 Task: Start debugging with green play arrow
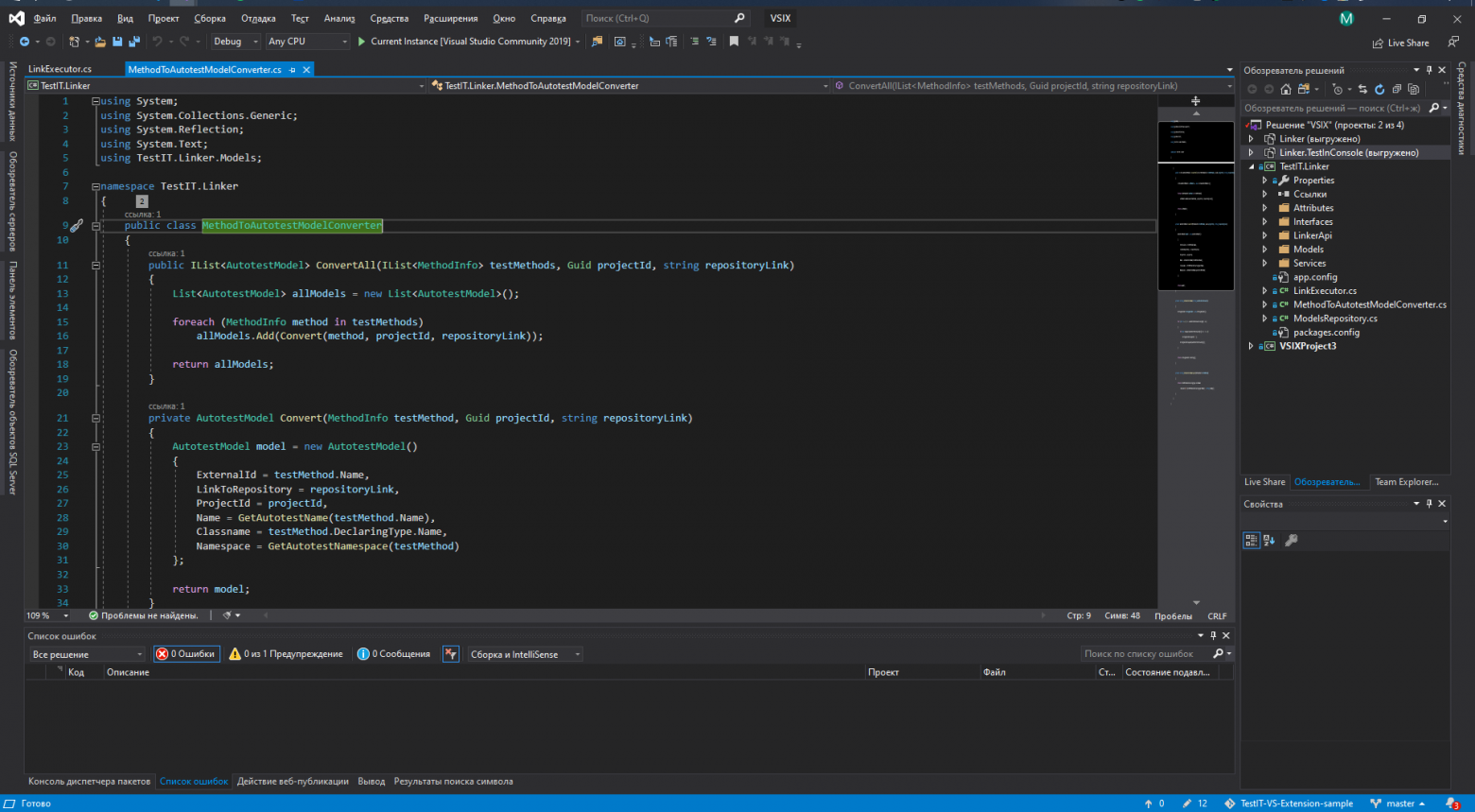click(x=361, y=42)
